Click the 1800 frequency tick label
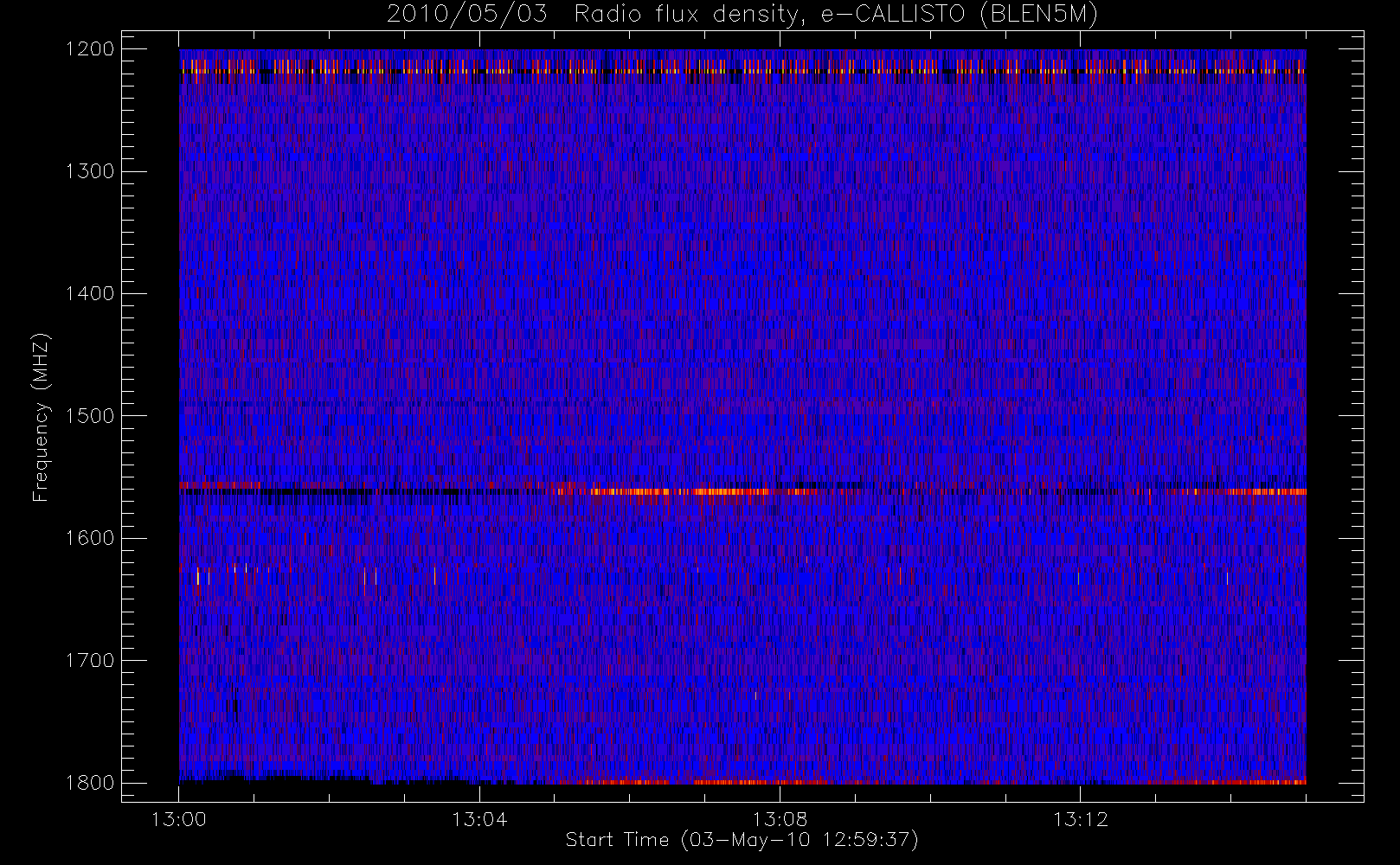 (x=90, y=783)
